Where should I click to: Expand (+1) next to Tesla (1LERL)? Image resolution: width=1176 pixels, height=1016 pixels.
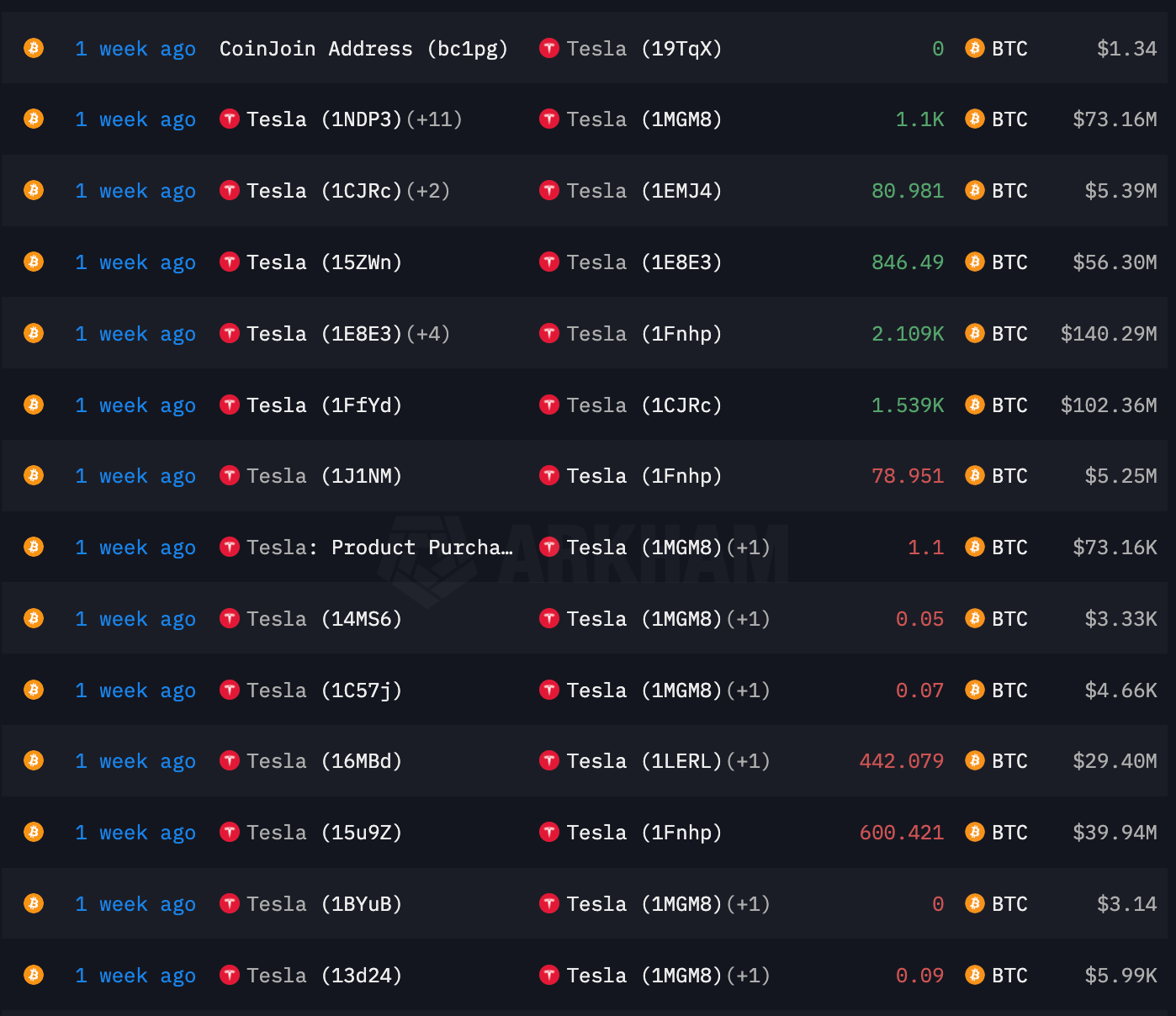749,761
